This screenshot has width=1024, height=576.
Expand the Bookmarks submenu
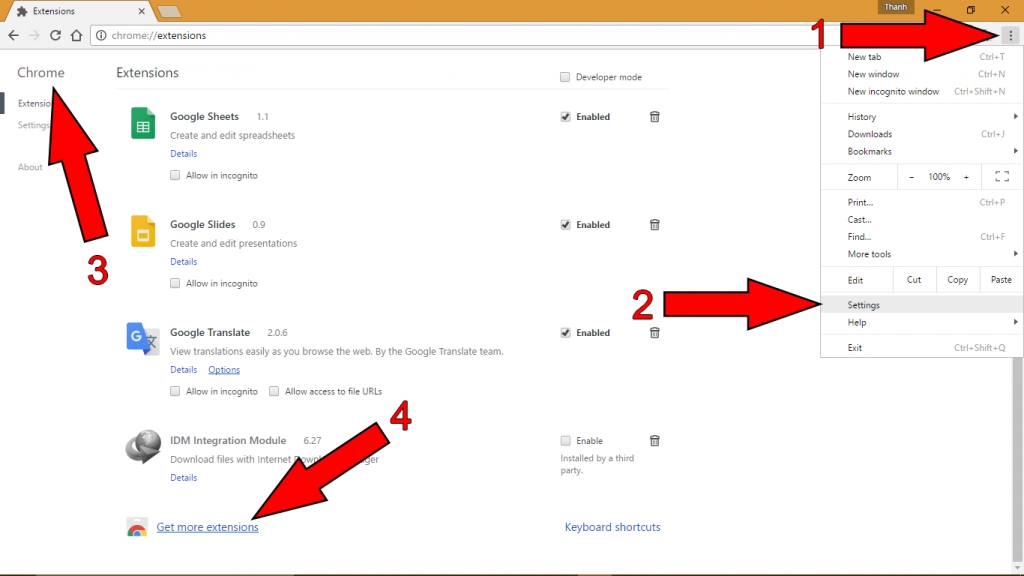[921, 151]
